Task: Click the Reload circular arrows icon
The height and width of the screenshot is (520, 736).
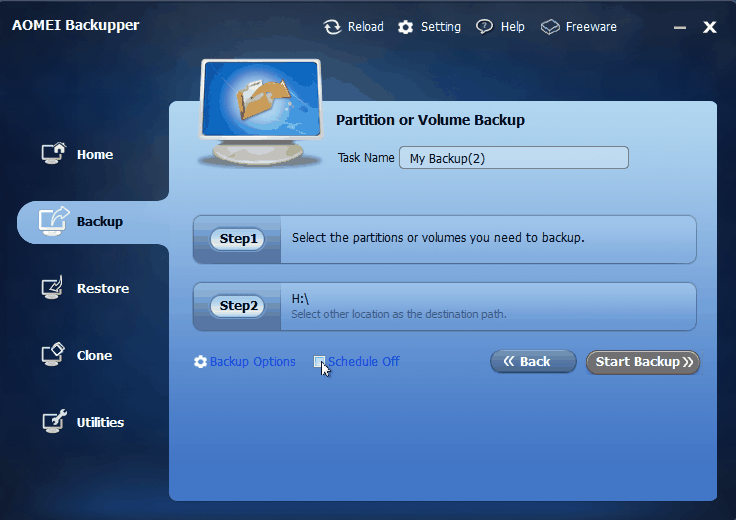Action: (332, 27)
